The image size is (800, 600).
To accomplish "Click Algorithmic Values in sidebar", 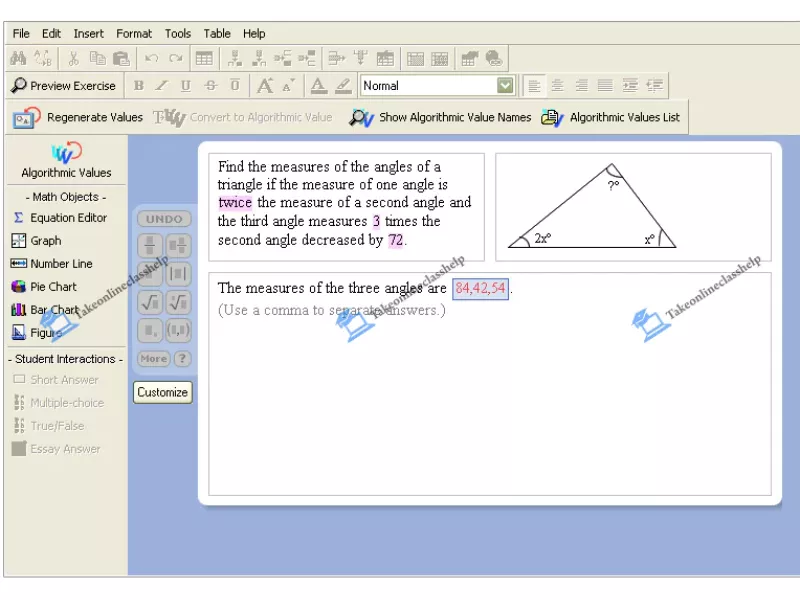I will tap(66, 161).
